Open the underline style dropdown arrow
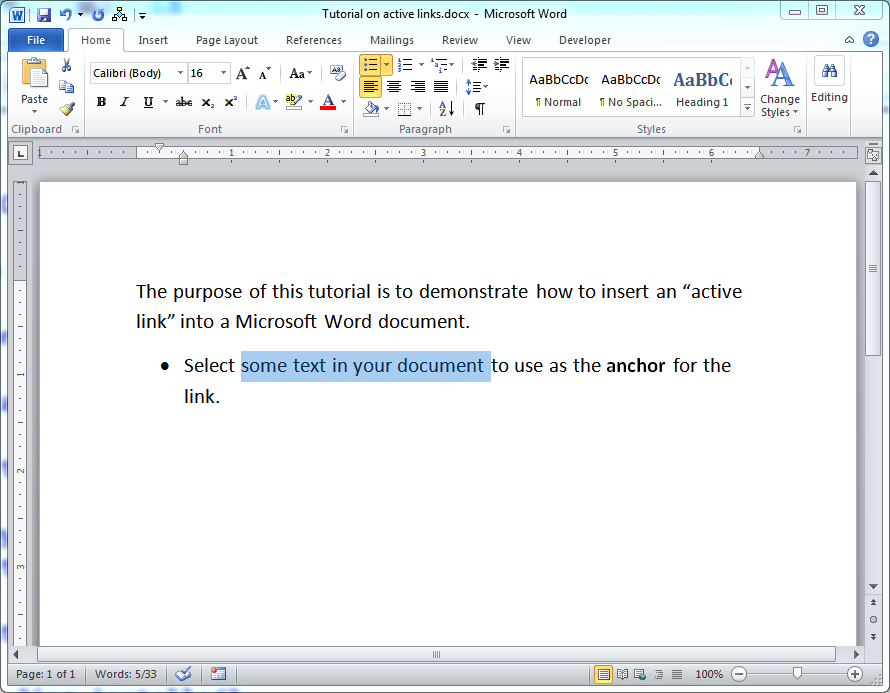Image resolution: width=890 pixels, height=693 pixels. point(165,102)
